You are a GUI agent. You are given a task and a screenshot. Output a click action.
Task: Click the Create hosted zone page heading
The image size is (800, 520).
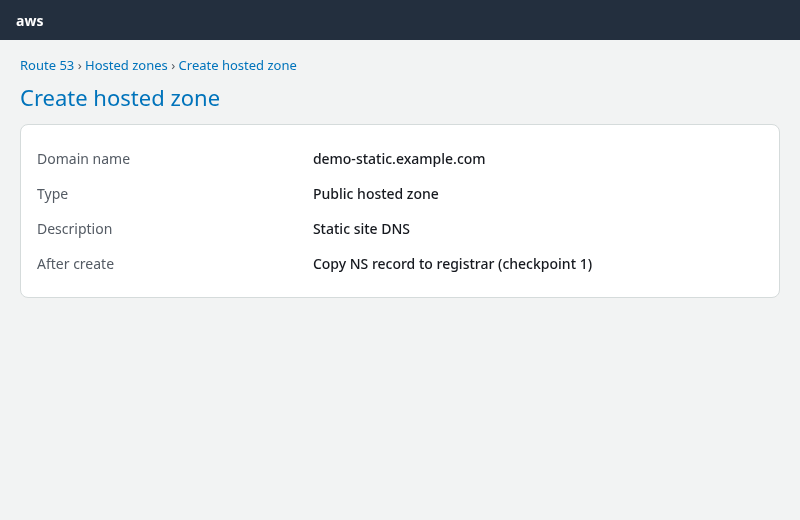[x=120, y=98]
